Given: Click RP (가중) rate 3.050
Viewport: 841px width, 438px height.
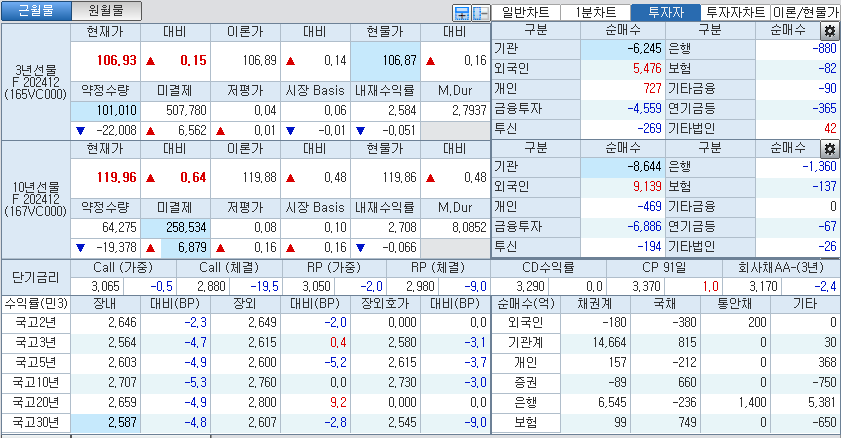Looking at the screenshot, I should click(308, 286).
